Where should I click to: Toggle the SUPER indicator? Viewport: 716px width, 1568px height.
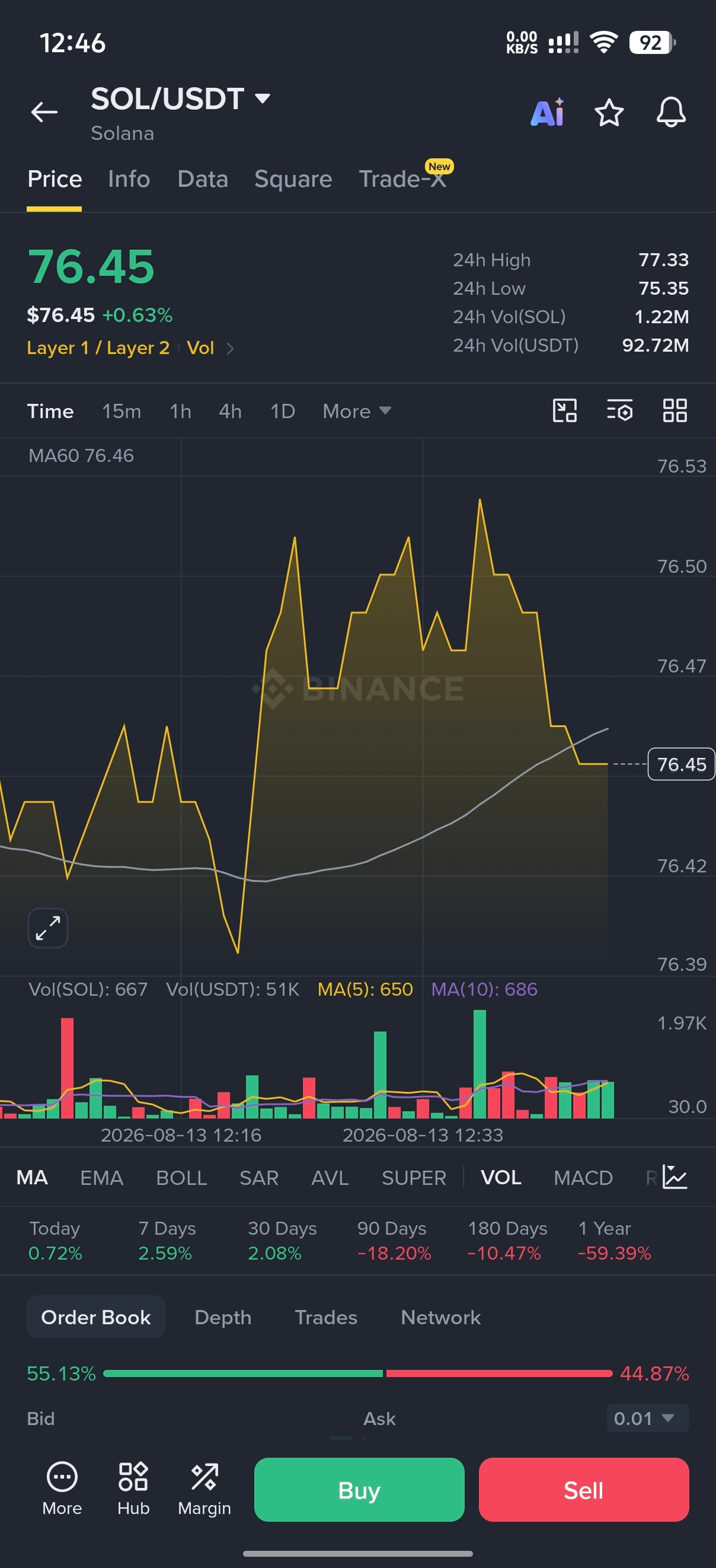click(414, 1177)
